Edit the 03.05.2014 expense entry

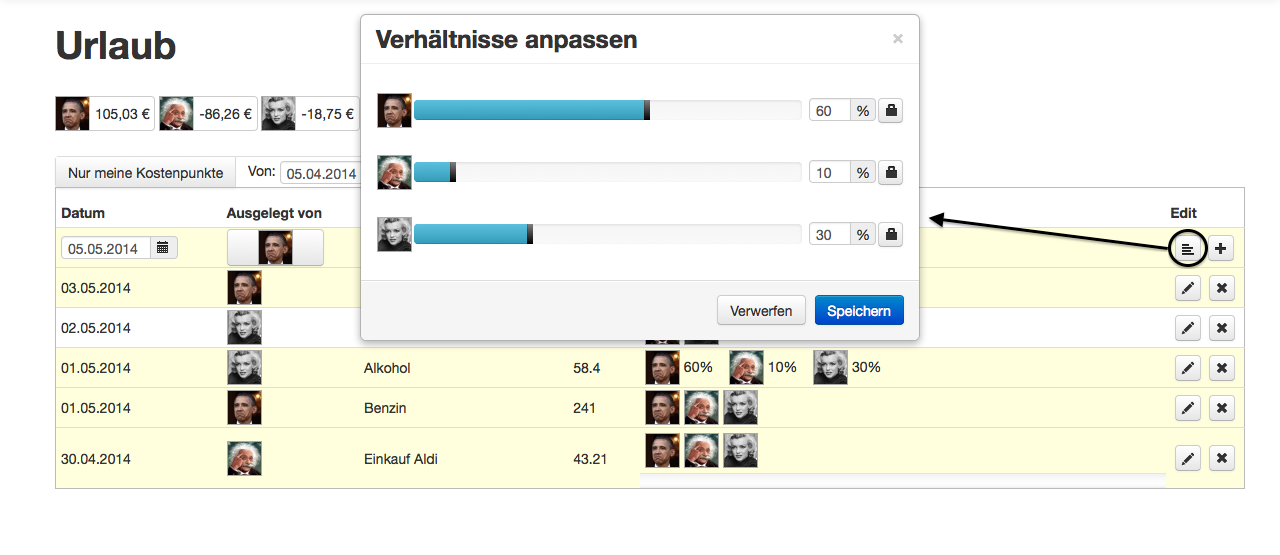[1187, 288]
